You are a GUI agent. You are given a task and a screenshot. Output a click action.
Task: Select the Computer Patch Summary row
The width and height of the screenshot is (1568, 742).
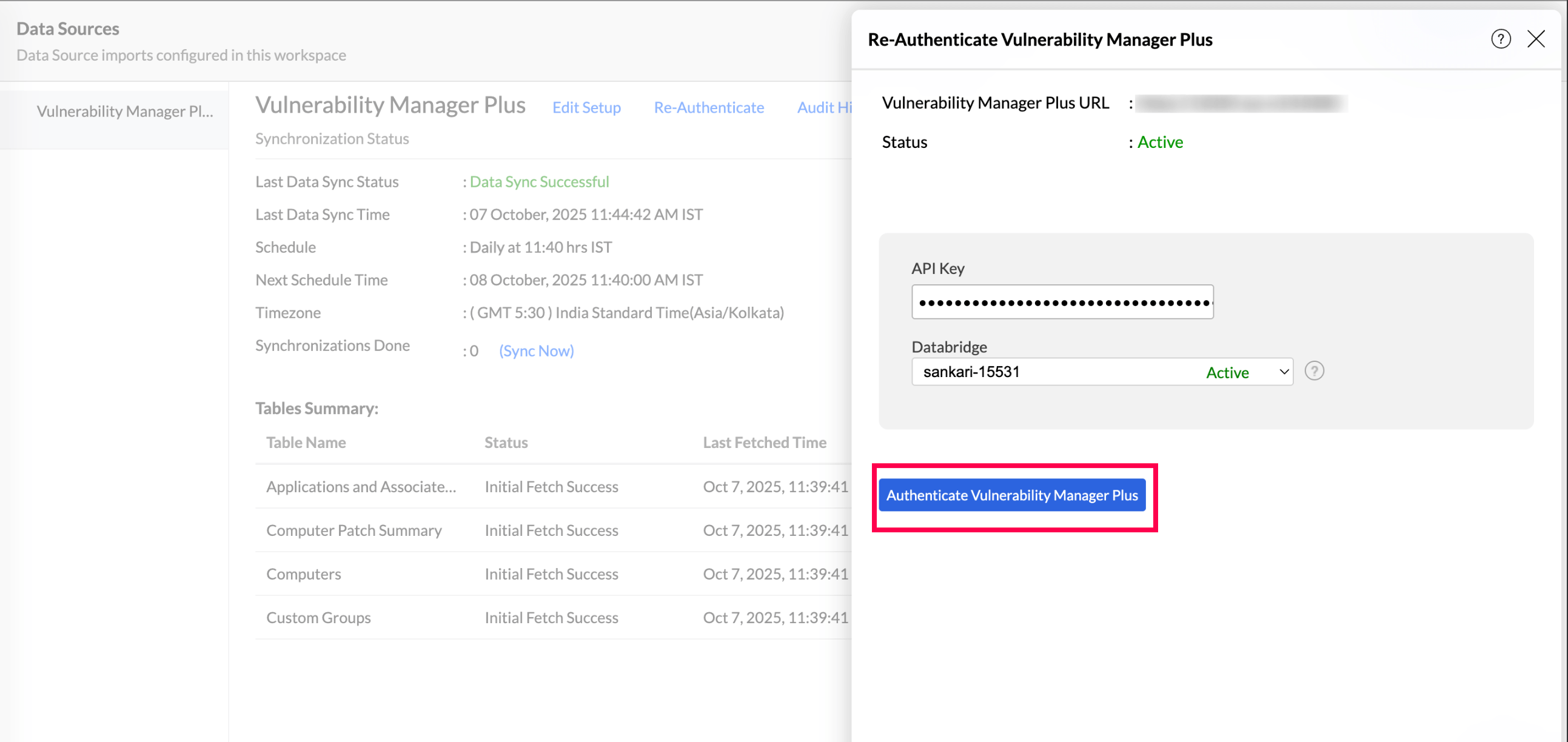point(353,530)
